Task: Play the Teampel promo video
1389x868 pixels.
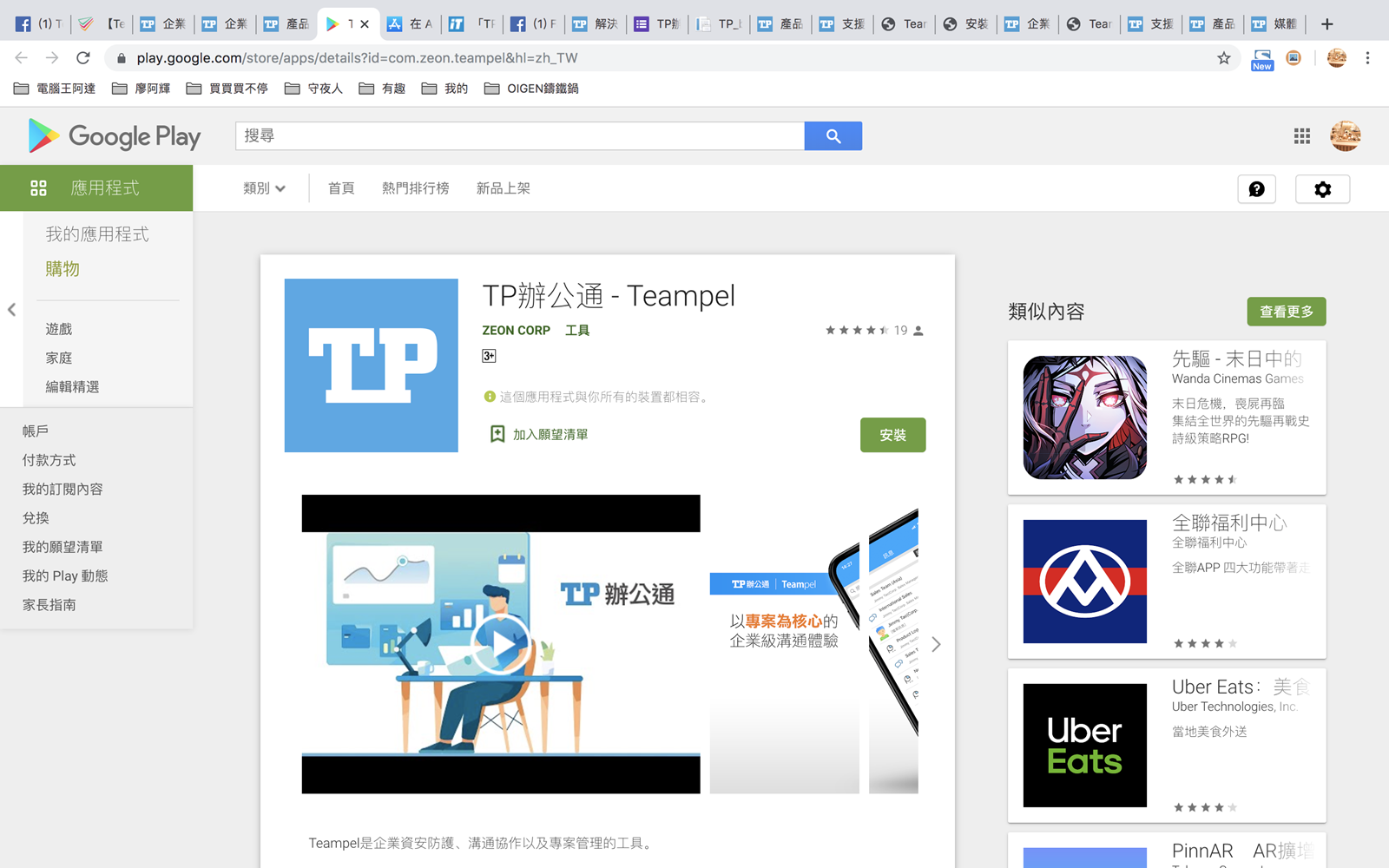Action: click(x=501, y=644)
